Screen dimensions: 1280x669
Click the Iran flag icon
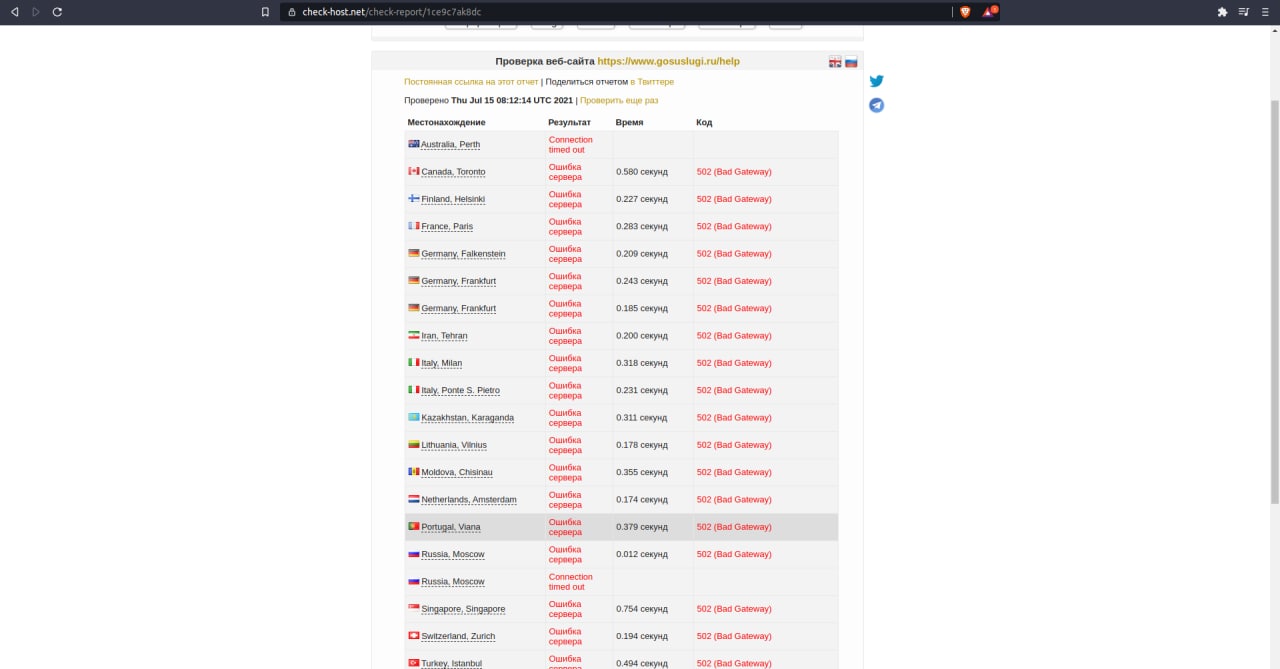click(x=414, y=335)
